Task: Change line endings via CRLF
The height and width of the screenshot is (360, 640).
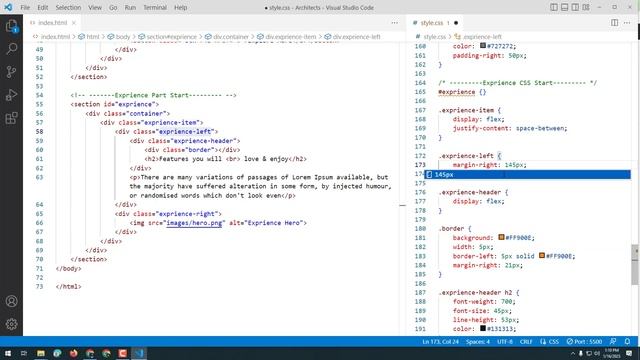Action: pyautogui.click(x=526, y=342)
